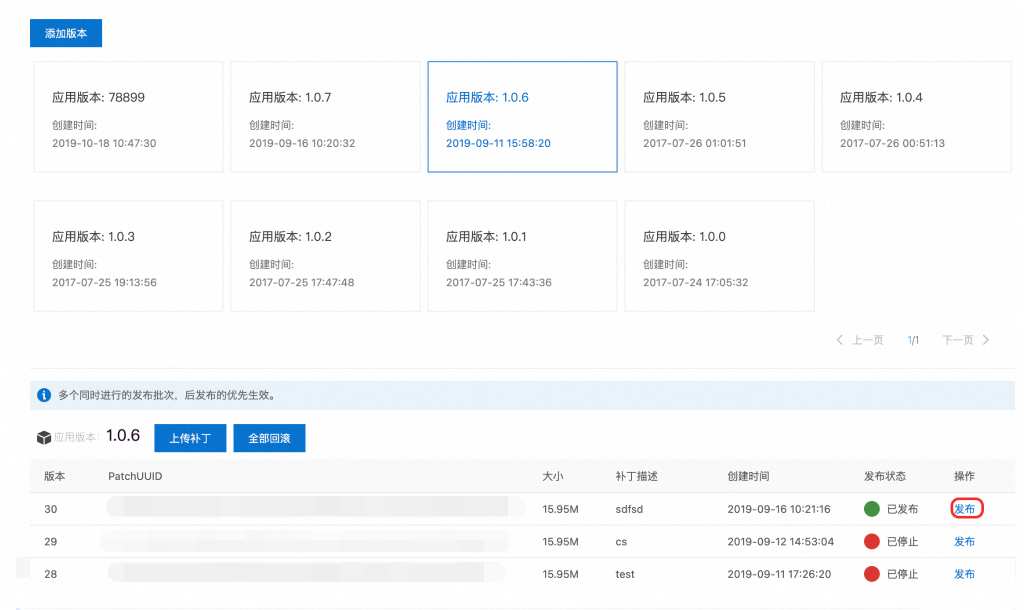Click the 补丁描述 column header
This screenshot has height=610, width=1024.
636,476
